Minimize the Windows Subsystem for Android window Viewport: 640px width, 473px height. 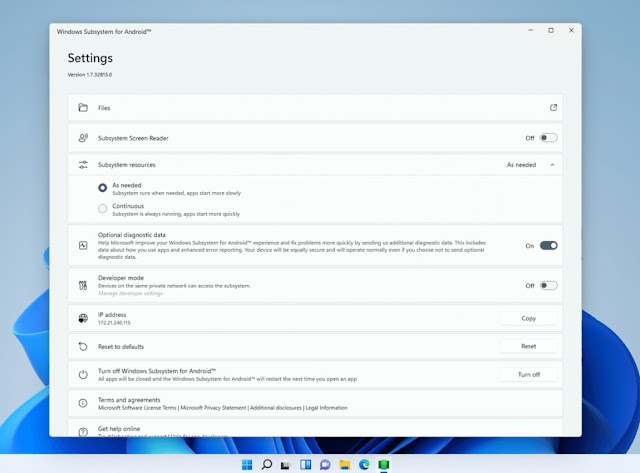531,31
